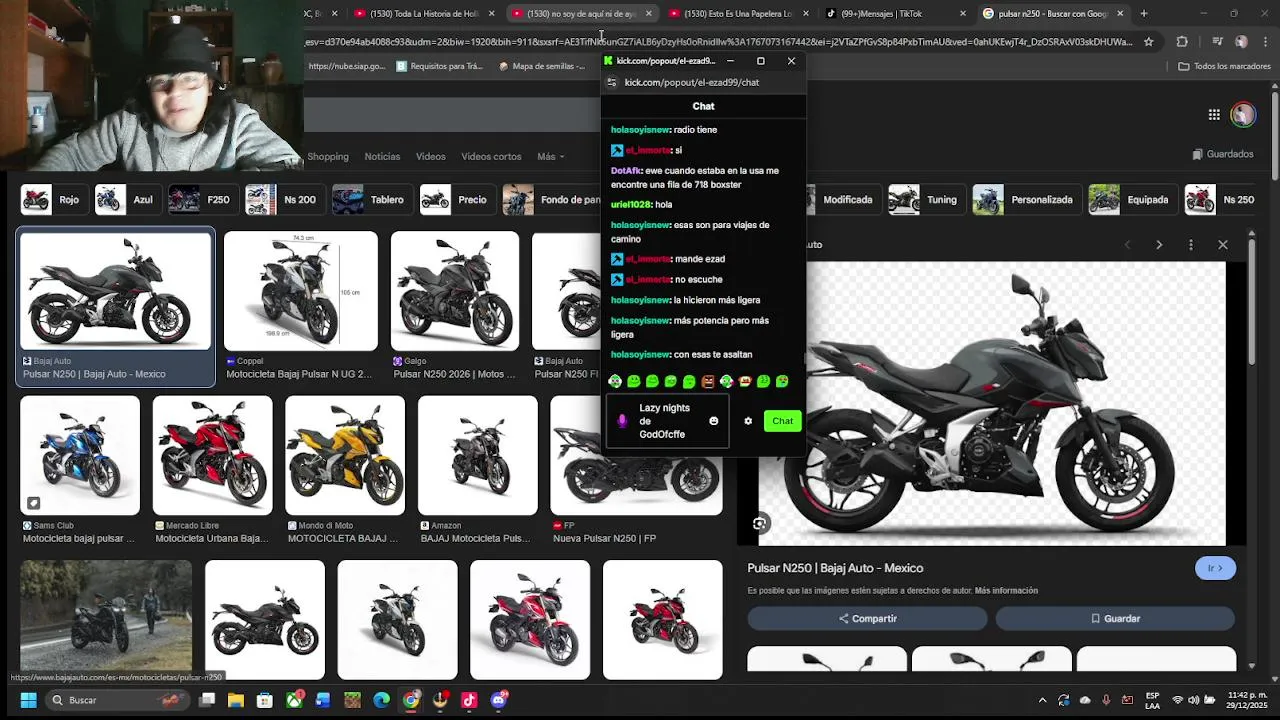Show hidden system tray icons
The height and width of the screenshot is (720, 1280).
[1042, 700]
